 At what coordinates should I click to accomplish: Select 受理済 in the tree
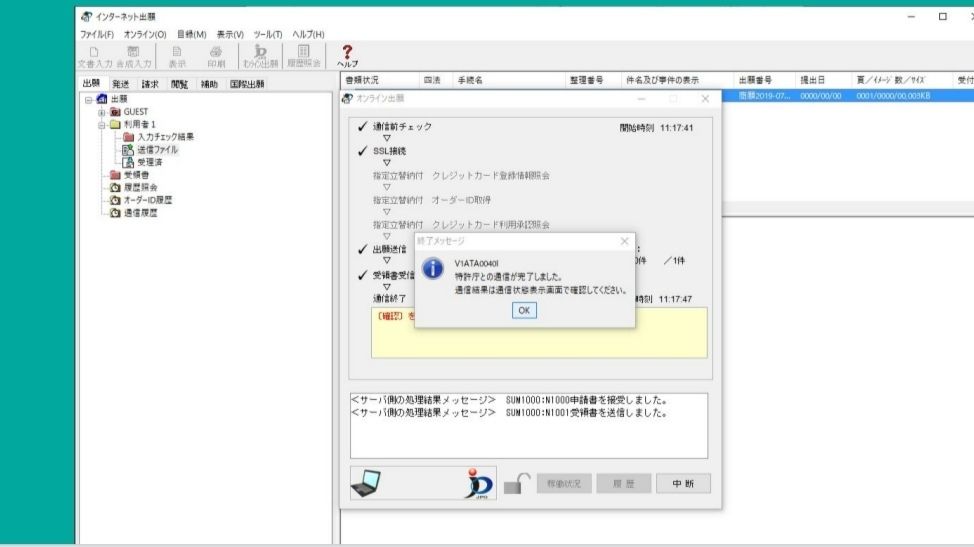click(151, 161)
